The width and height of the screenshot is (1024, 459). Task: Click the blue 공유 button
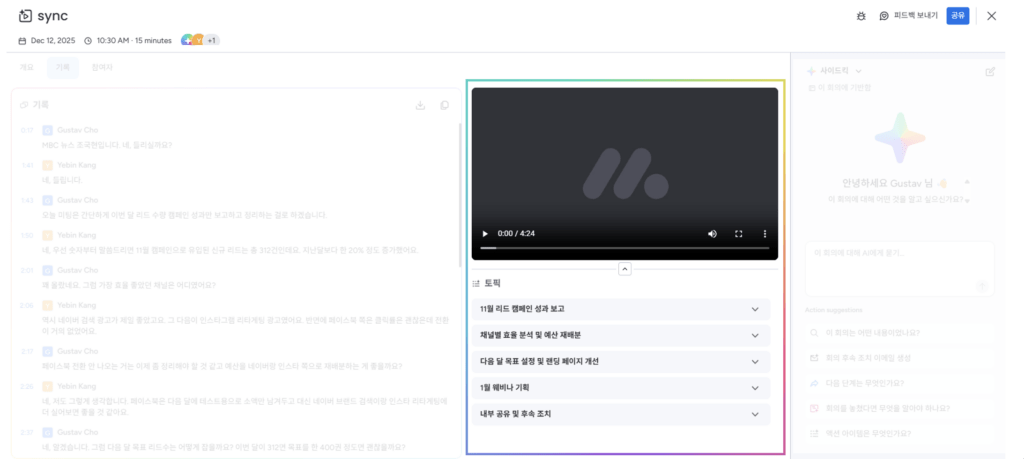(x=957, y=16)
